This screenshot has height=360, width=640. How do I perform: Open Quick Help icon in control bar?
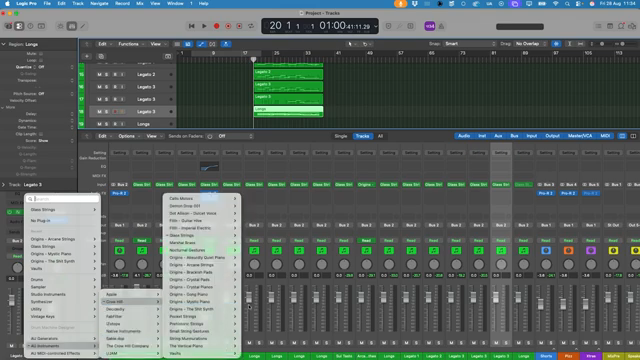(x=30, y=26)
